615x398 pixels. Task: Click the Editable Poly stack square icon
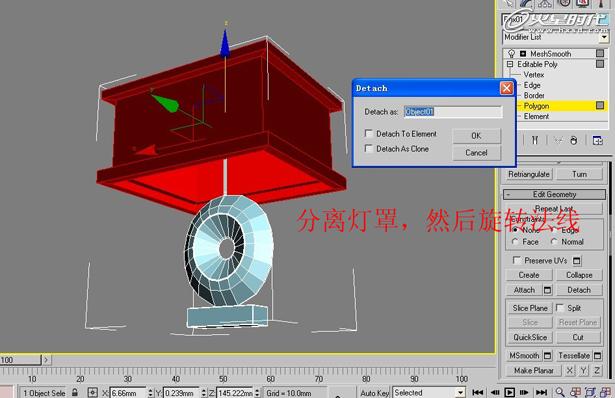pyautogui.click(x=600, y=64)
